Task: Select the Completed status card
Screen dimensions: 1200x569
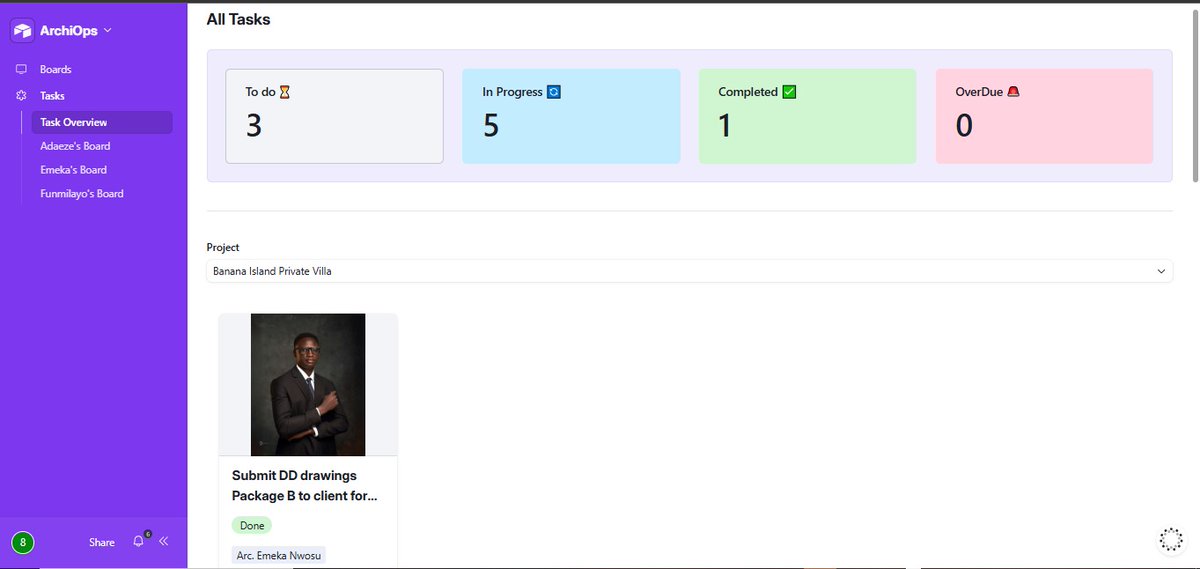Action: point(807,116)
